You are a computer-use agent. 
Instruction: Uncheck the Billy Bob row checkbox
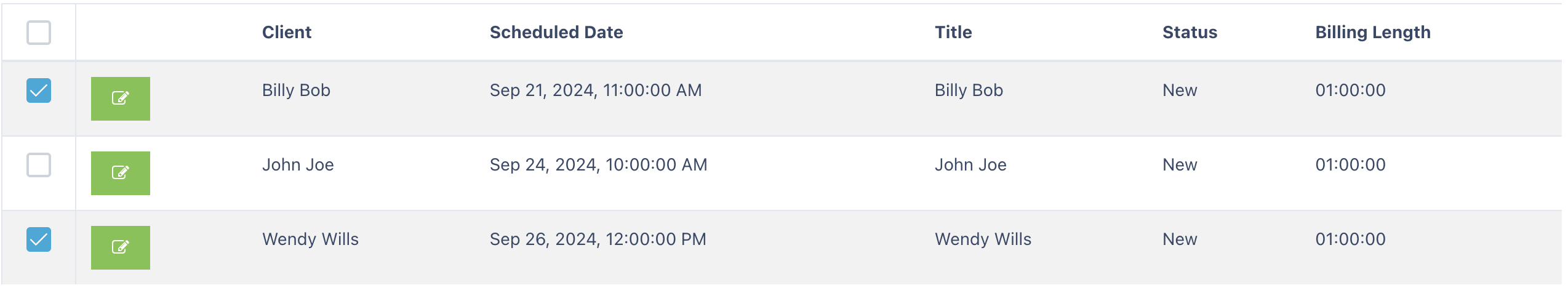click(x=39, y=90)
